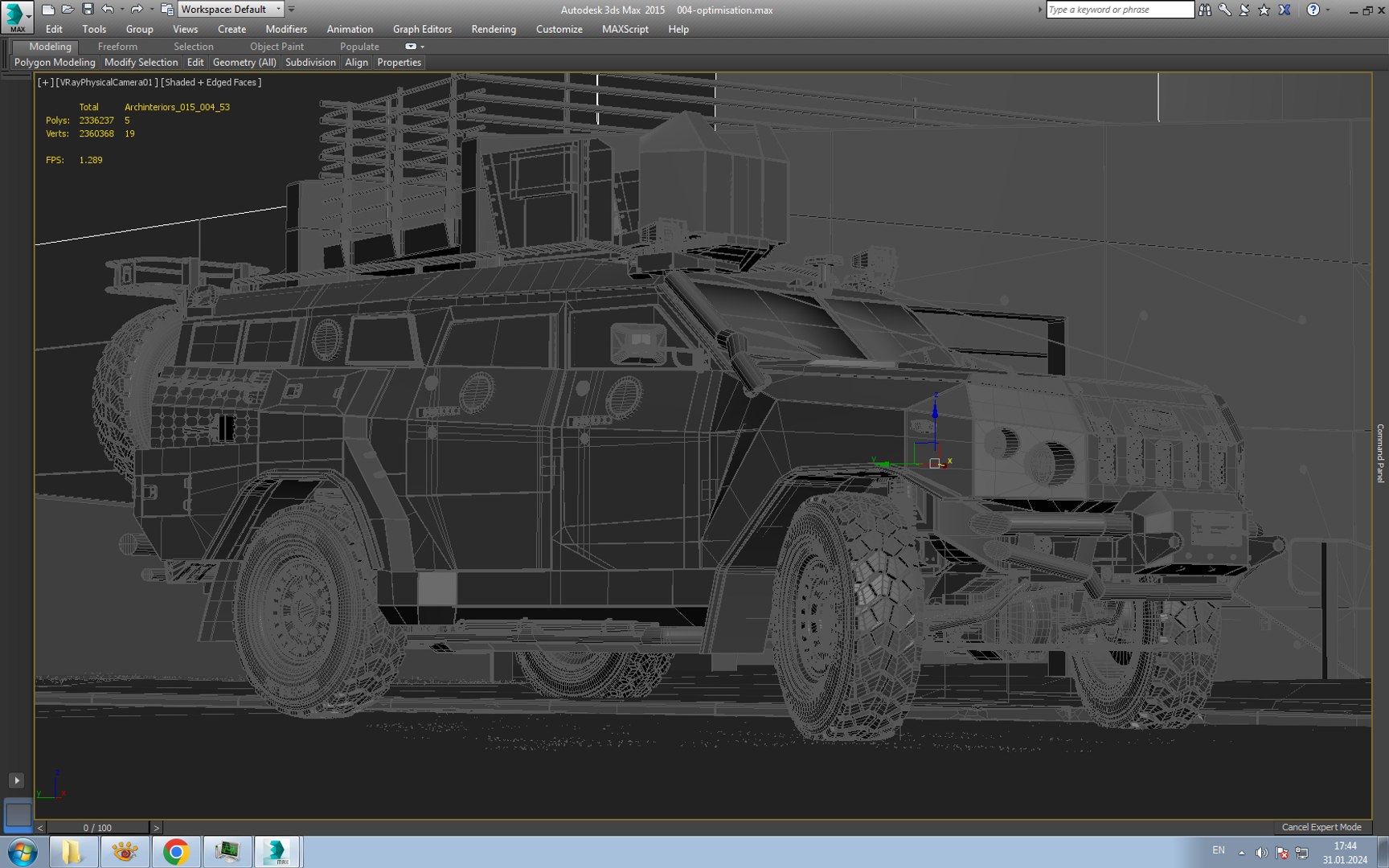Open the 3ds Max application menu logo
Screen dimensions: 1389x868
[17, 16]
